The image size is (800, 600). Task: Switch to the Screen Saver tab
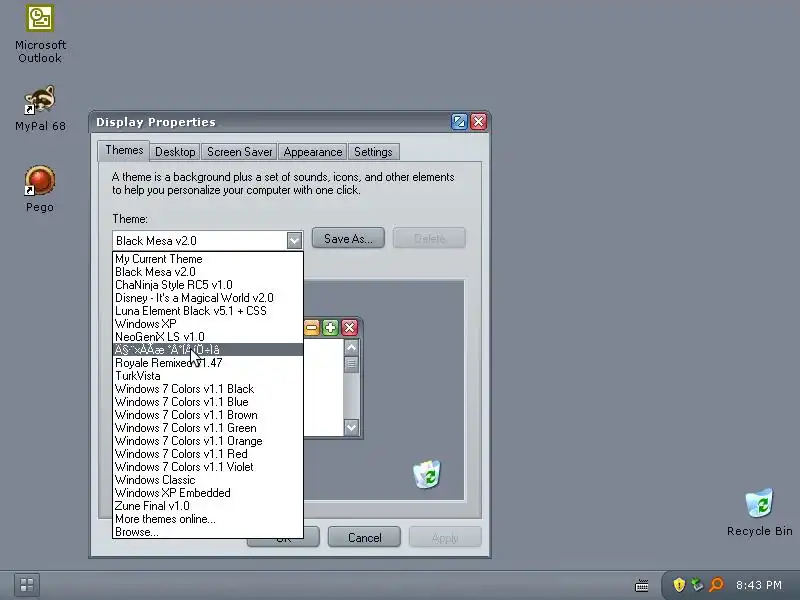[x=239, y=152]
